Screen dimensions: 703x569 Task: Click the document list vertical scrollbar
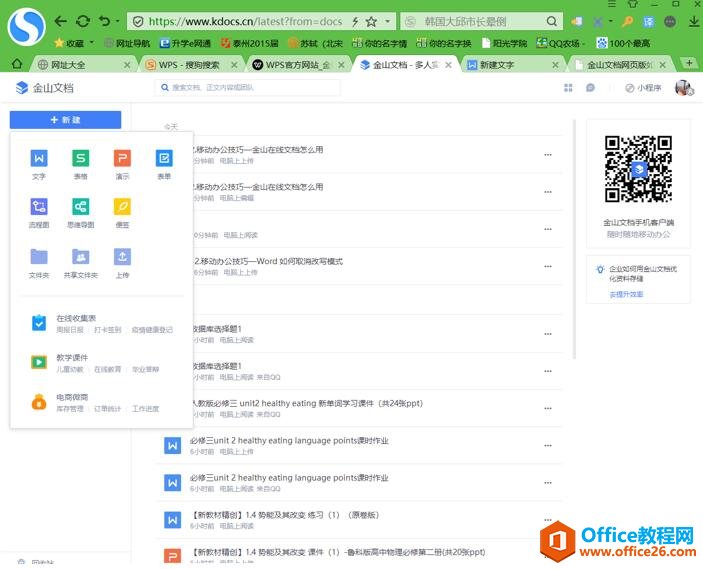click(574, 239)
